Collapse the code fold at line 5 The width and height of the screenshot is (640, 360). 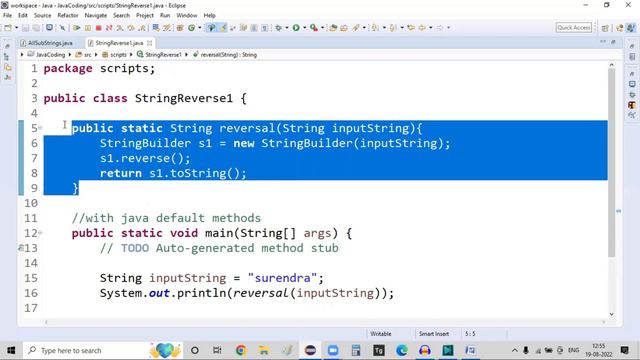(40, 128)
